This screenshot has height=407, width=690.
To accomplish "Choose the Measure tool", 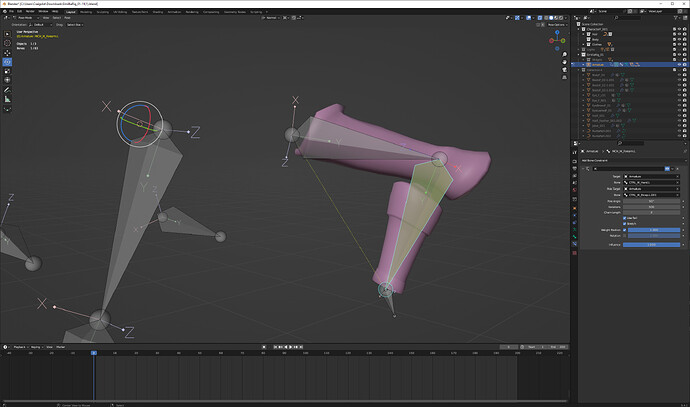I will click(7, 99).
